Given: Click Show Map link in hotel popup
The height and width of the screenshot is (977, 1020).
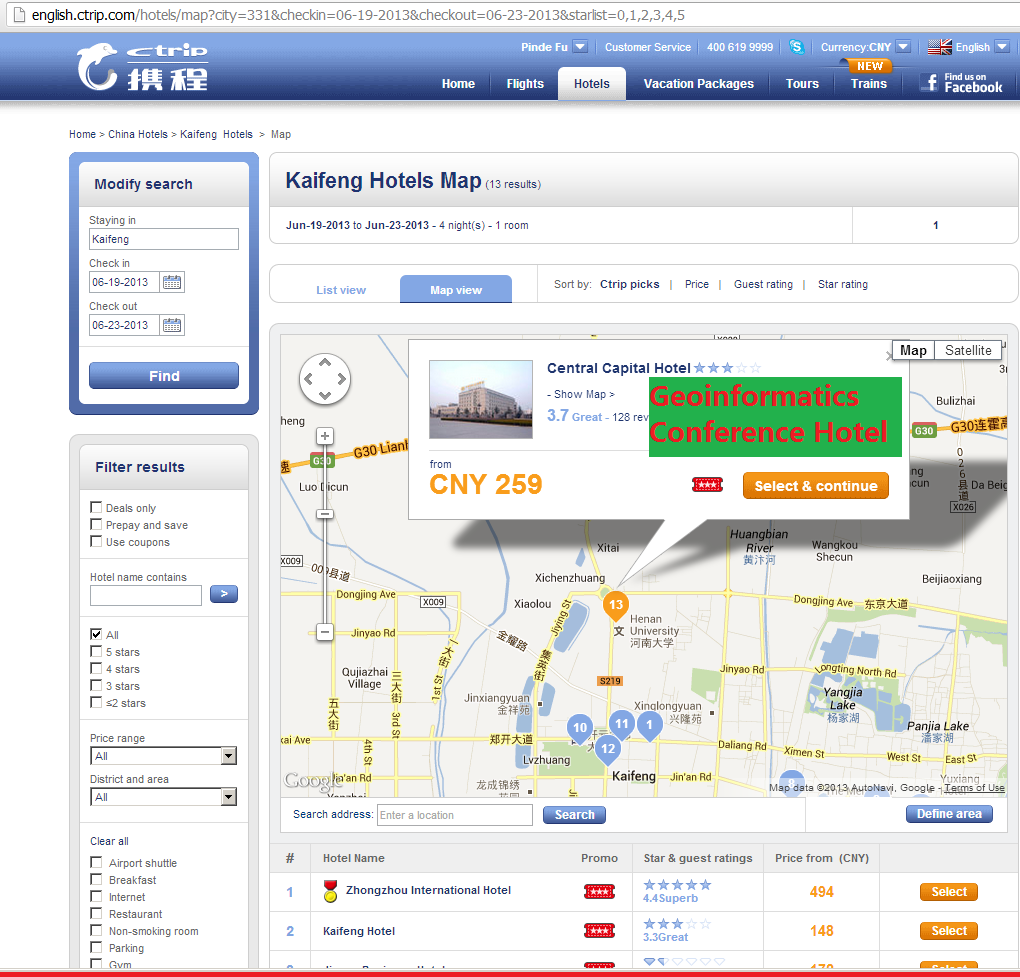Looking at the screenshot, I should tap(580, 394).
